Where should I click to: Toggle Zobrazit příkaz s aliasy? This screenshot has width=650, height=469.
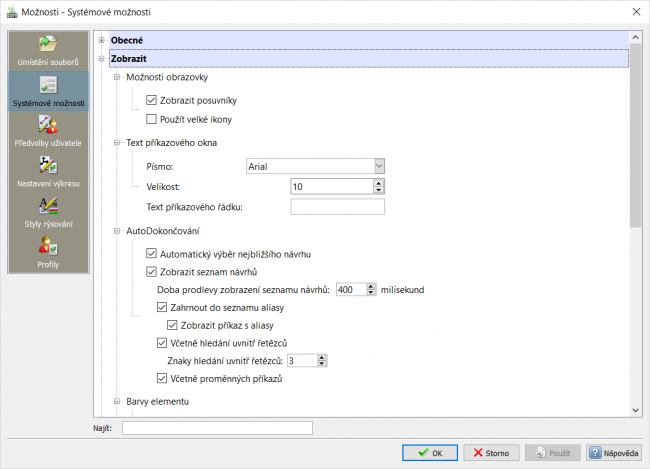tap(172, 325)
